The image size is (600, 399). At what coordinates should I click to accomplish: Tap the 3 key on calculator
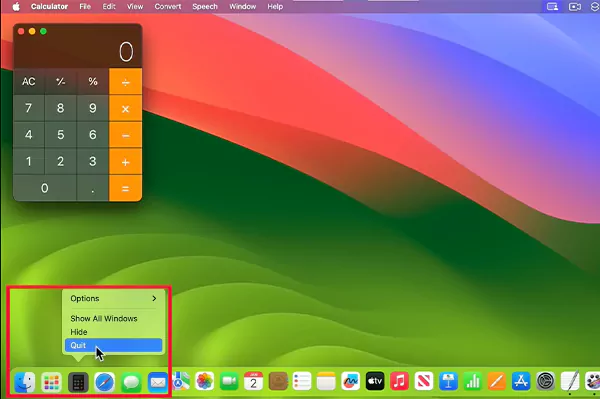point(93,162)
